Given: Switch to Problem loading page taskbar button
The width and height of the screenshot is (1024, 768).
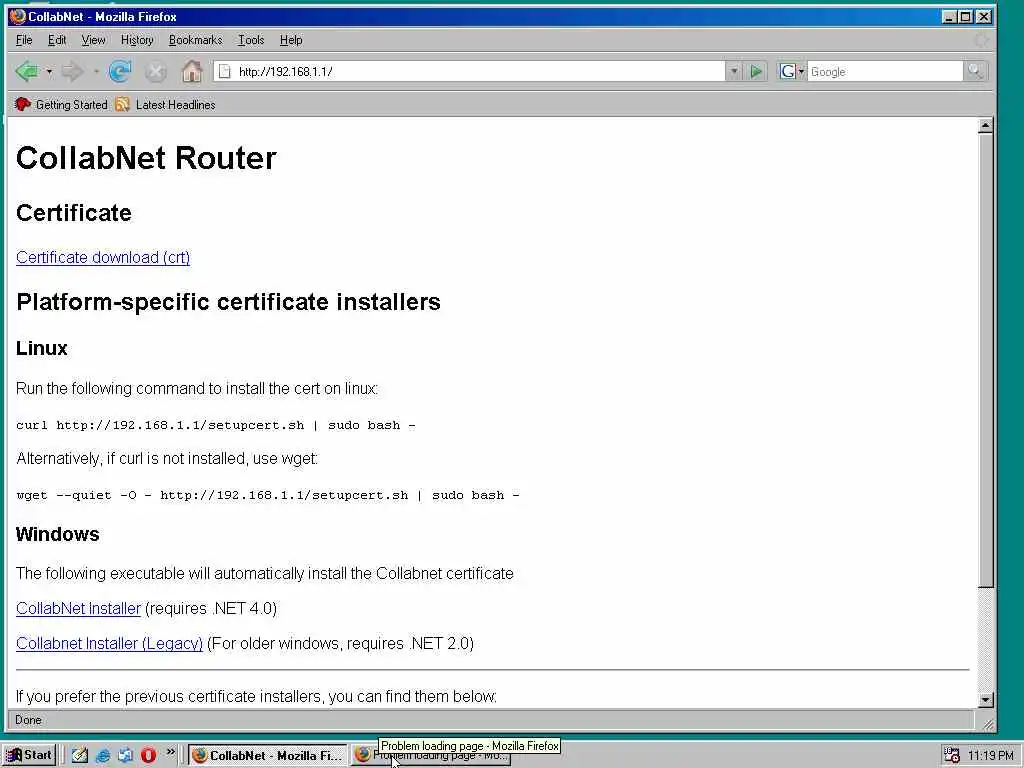Looking at the screenshot, I should [431, 756].
